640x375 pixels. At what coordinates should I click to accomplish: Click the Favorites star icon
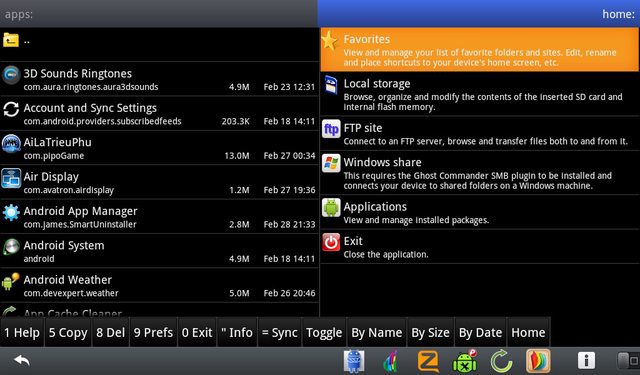tap(329, 41)
